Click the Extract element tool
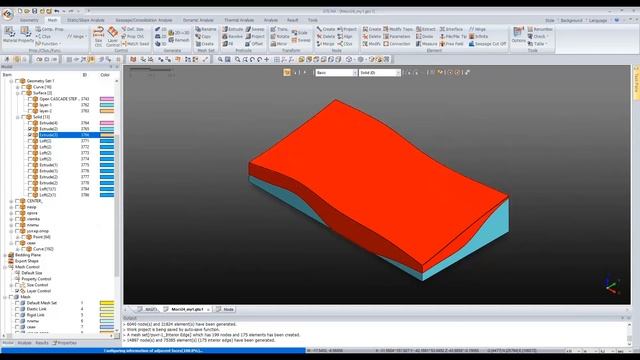The image size is (640, 360). coord(426,29)
